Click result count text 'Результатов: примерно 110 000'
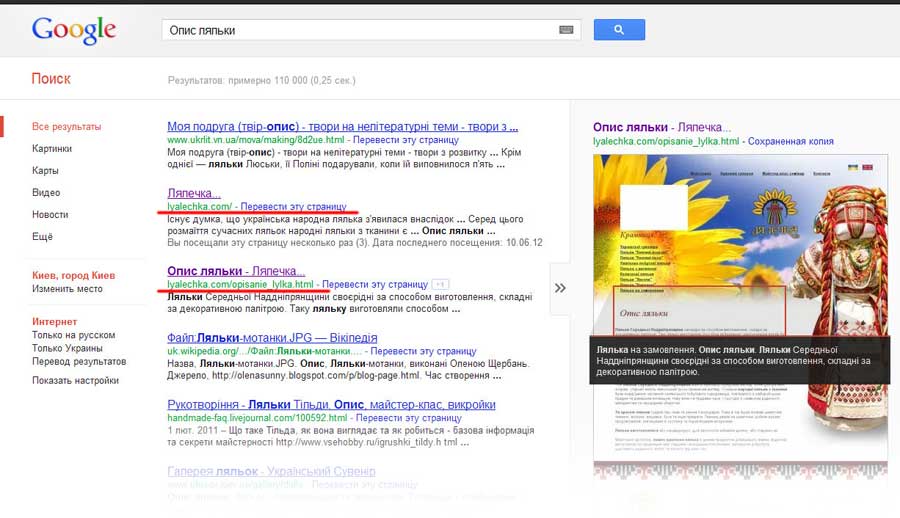900x518 pixels. pos(262,80)
